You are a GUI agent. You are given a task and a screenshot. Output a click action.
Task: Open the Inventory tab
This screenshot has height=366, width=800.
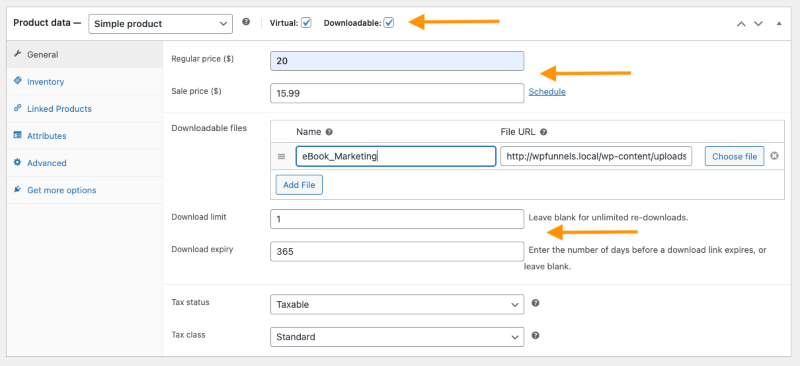(85, 82)
